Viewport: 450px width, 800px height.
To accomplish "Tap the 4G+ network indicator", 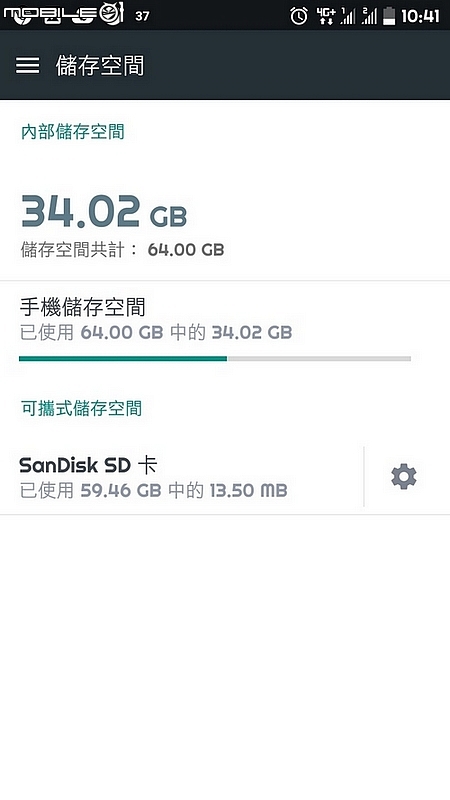I will (x=326, y=16).
